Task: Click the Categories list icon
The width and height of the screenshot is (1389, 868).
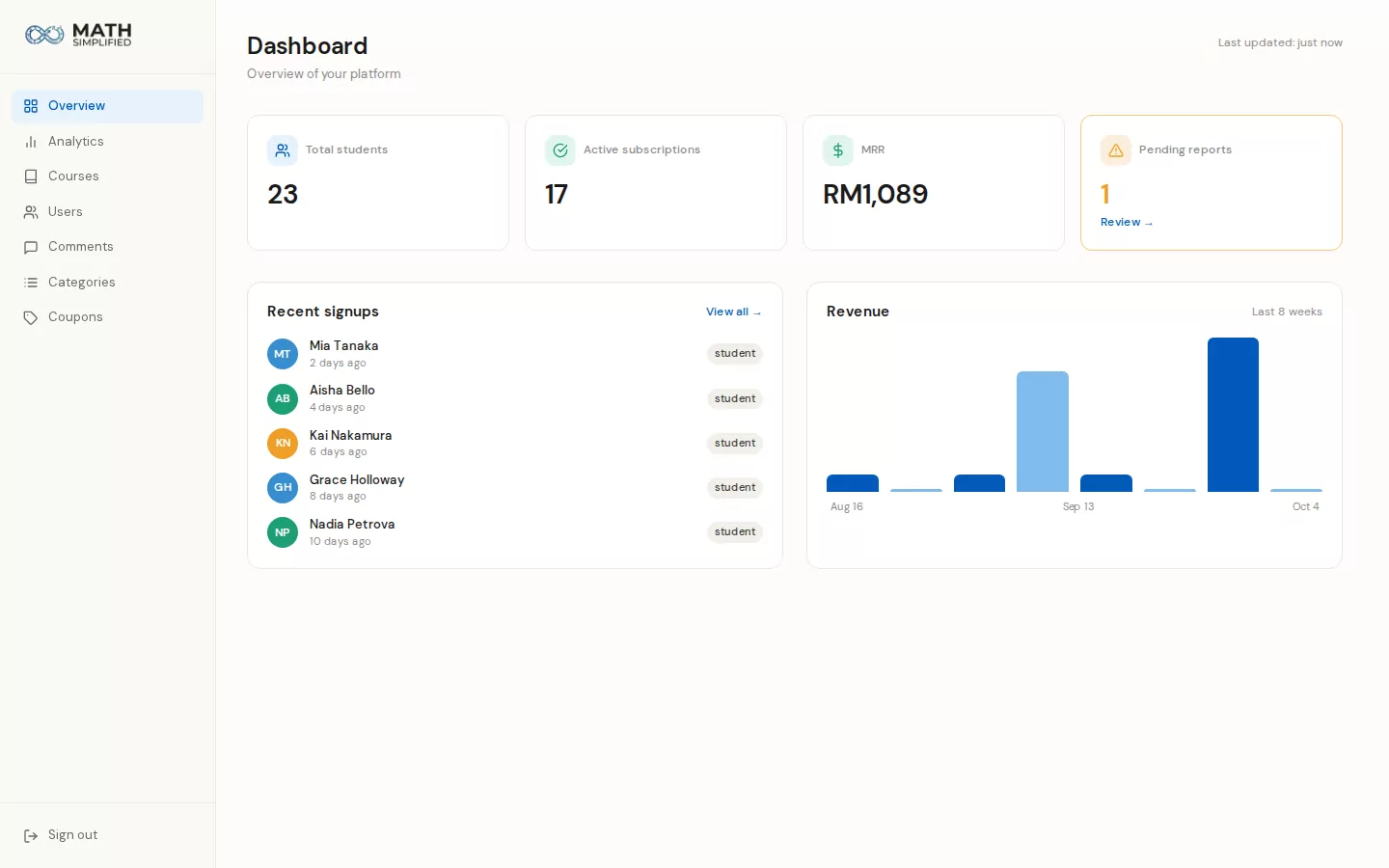Action: pyautogui.click(x=31, y=283)
